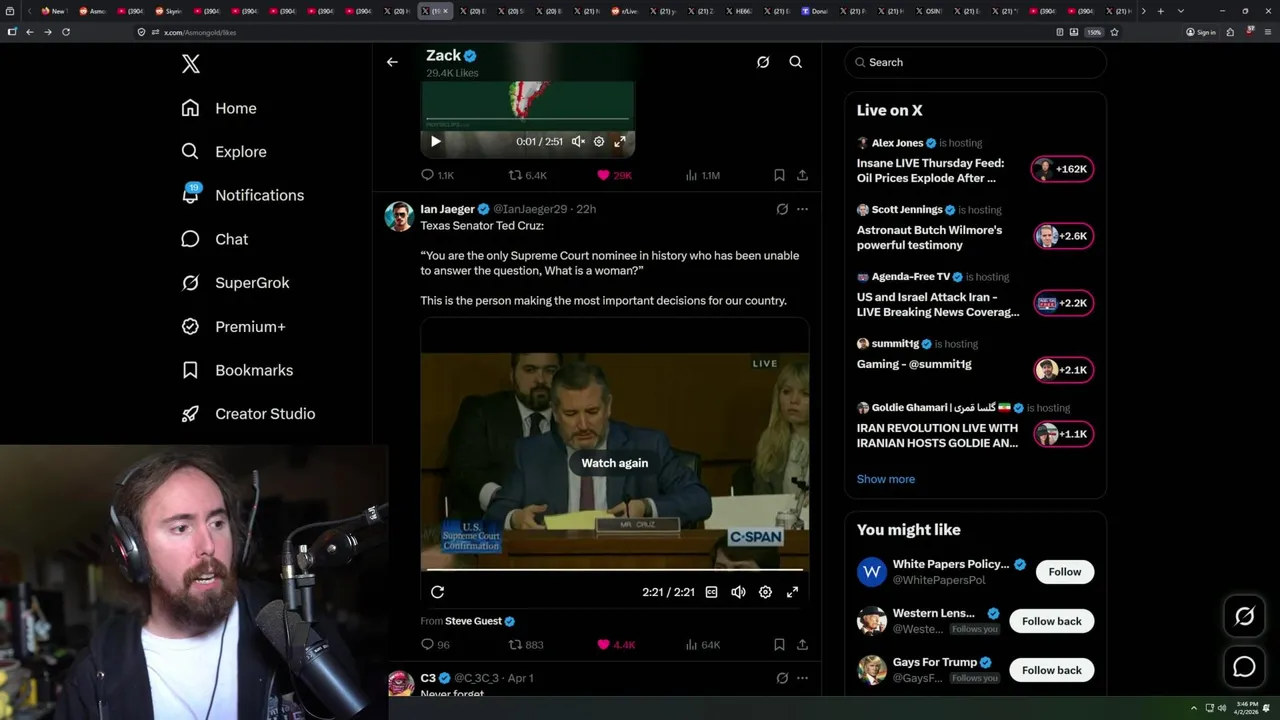The width and height of the screenshot is (1280, 720).
Task: Open Notifications in the sidebar
Action: [242, 195]
